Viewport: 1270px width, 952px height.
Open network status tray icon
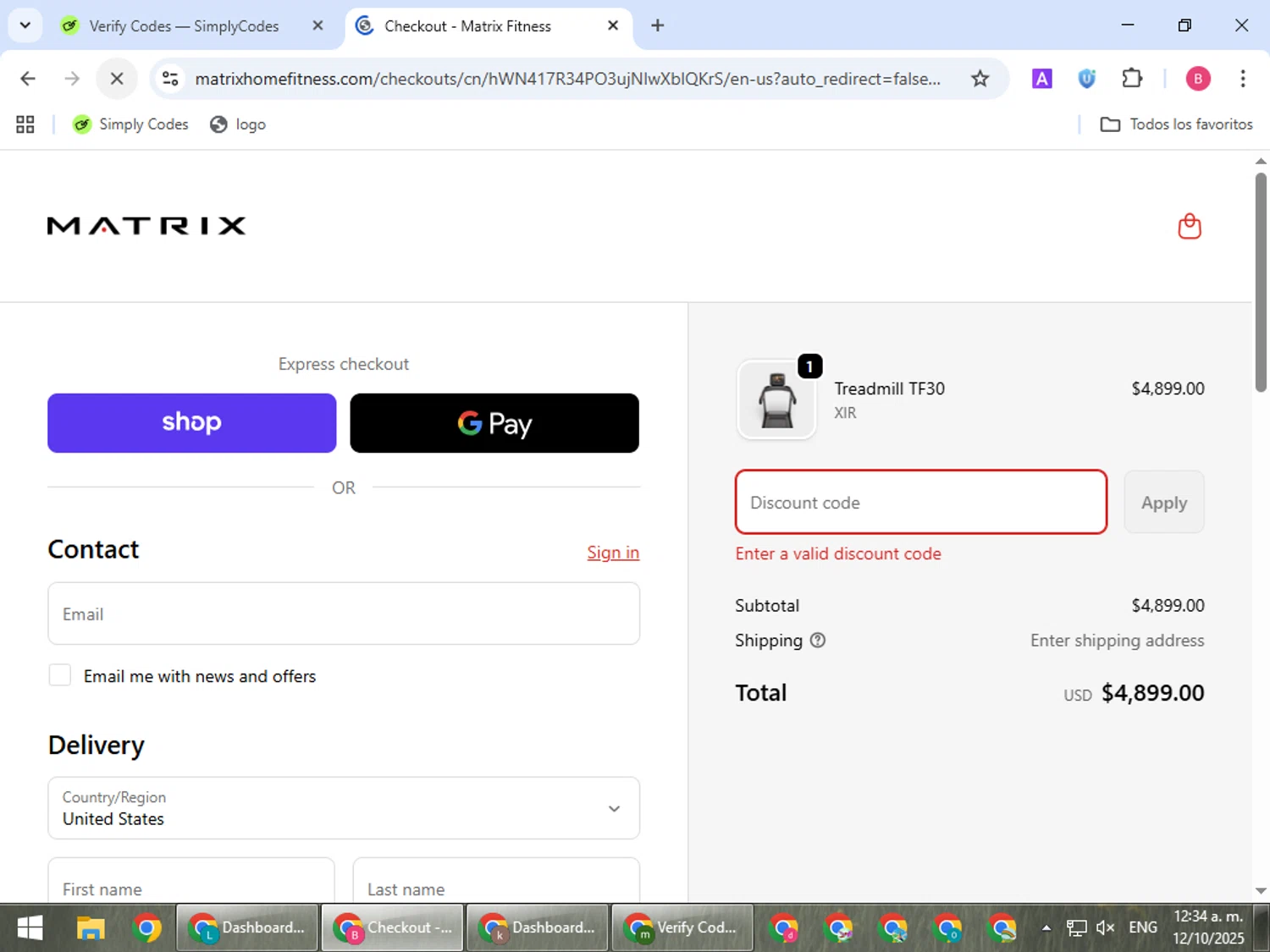pos(1076,928)
